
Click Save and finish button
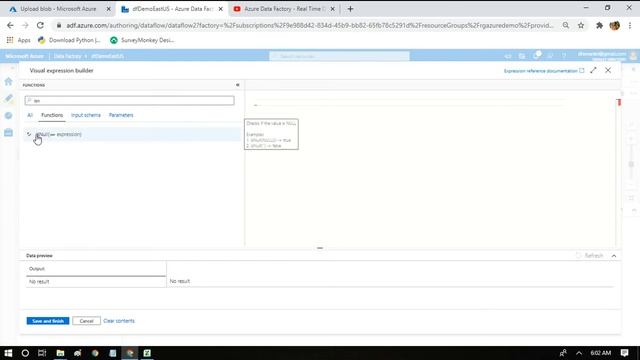tap(48, 321)
